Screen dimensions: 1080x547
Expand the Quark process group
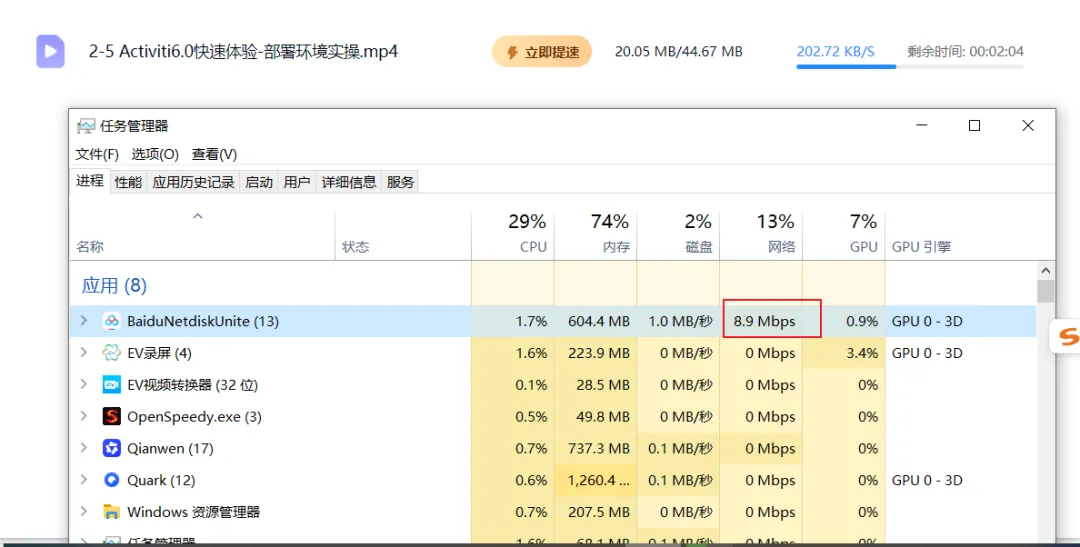(x=84, y=479)
